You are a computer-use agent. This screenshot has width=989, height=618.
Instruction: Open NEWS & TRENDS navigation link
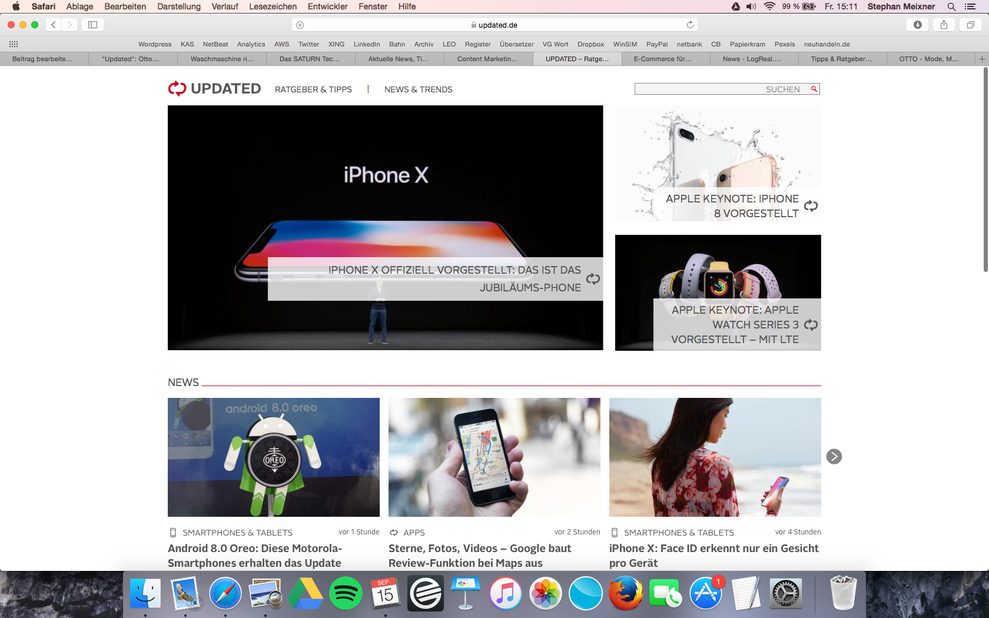click(418, 90)
